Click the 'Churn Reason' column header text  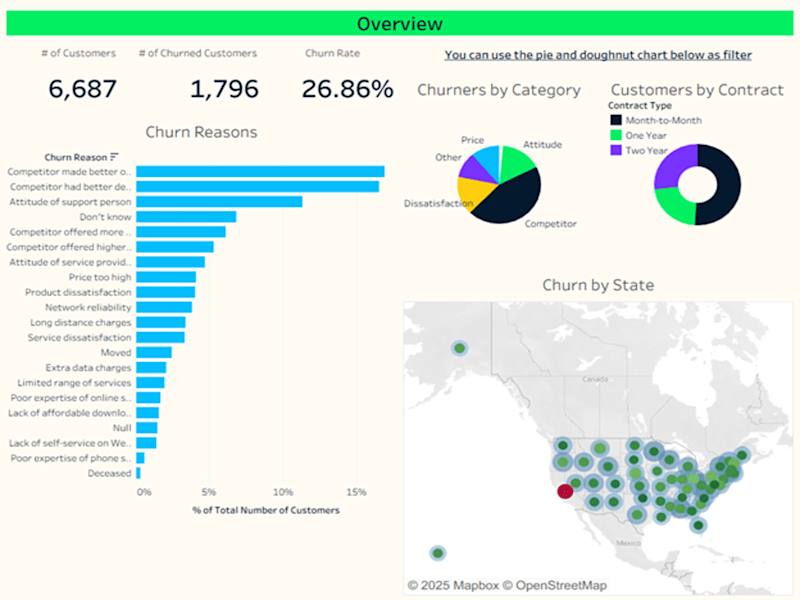tap(76, 157)
